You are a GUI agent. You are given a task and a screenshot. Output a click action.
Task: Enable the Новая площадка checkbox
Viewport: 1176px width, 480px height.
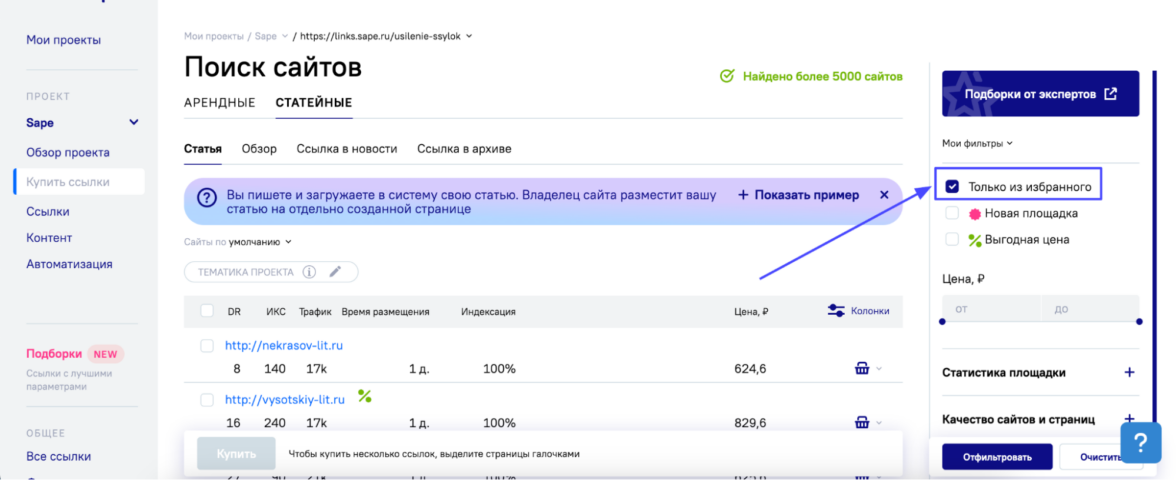point(952,213)
